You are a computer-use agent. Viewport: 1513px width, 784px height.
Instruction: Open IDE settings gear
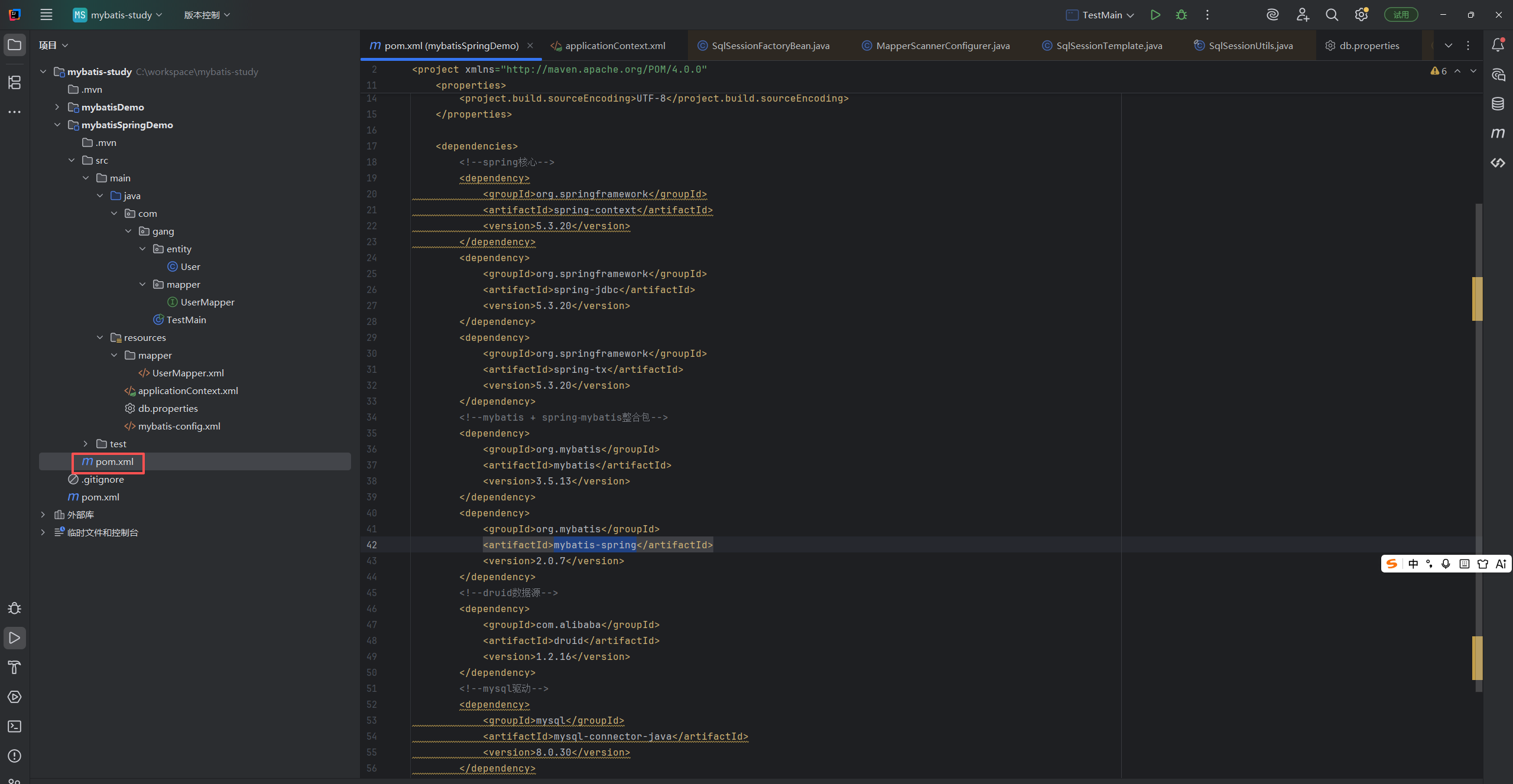coord(1361,15)
